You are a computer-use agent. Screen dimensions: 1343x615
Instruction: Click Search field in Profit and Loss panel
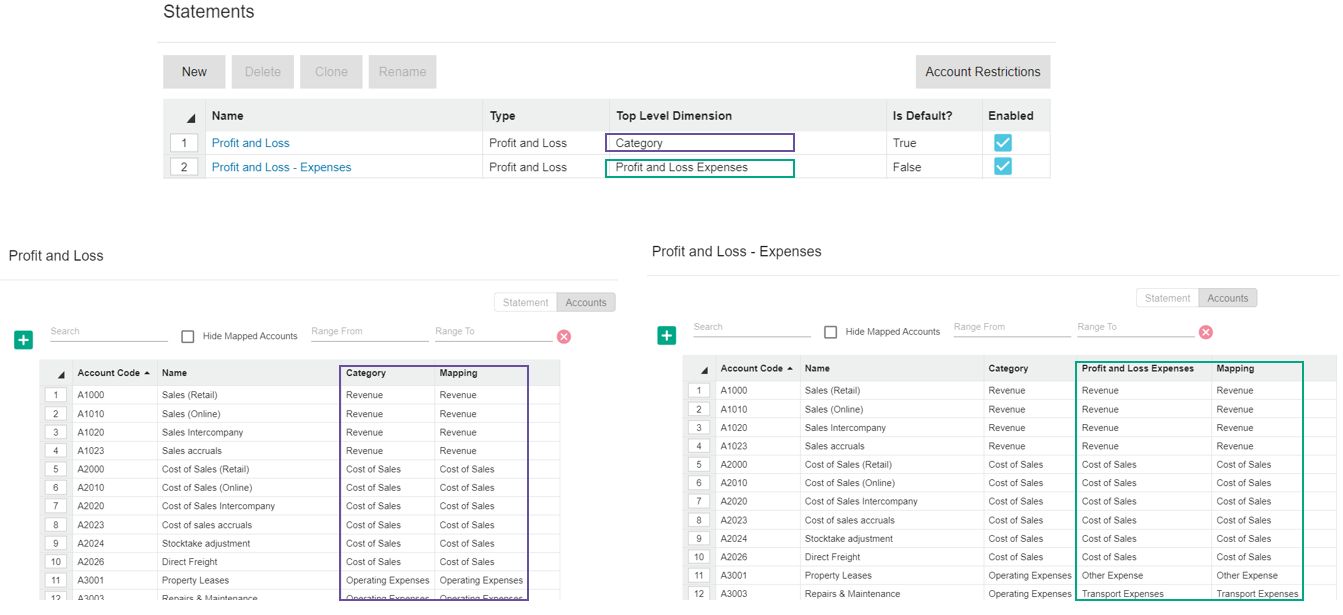coord(108,332)
